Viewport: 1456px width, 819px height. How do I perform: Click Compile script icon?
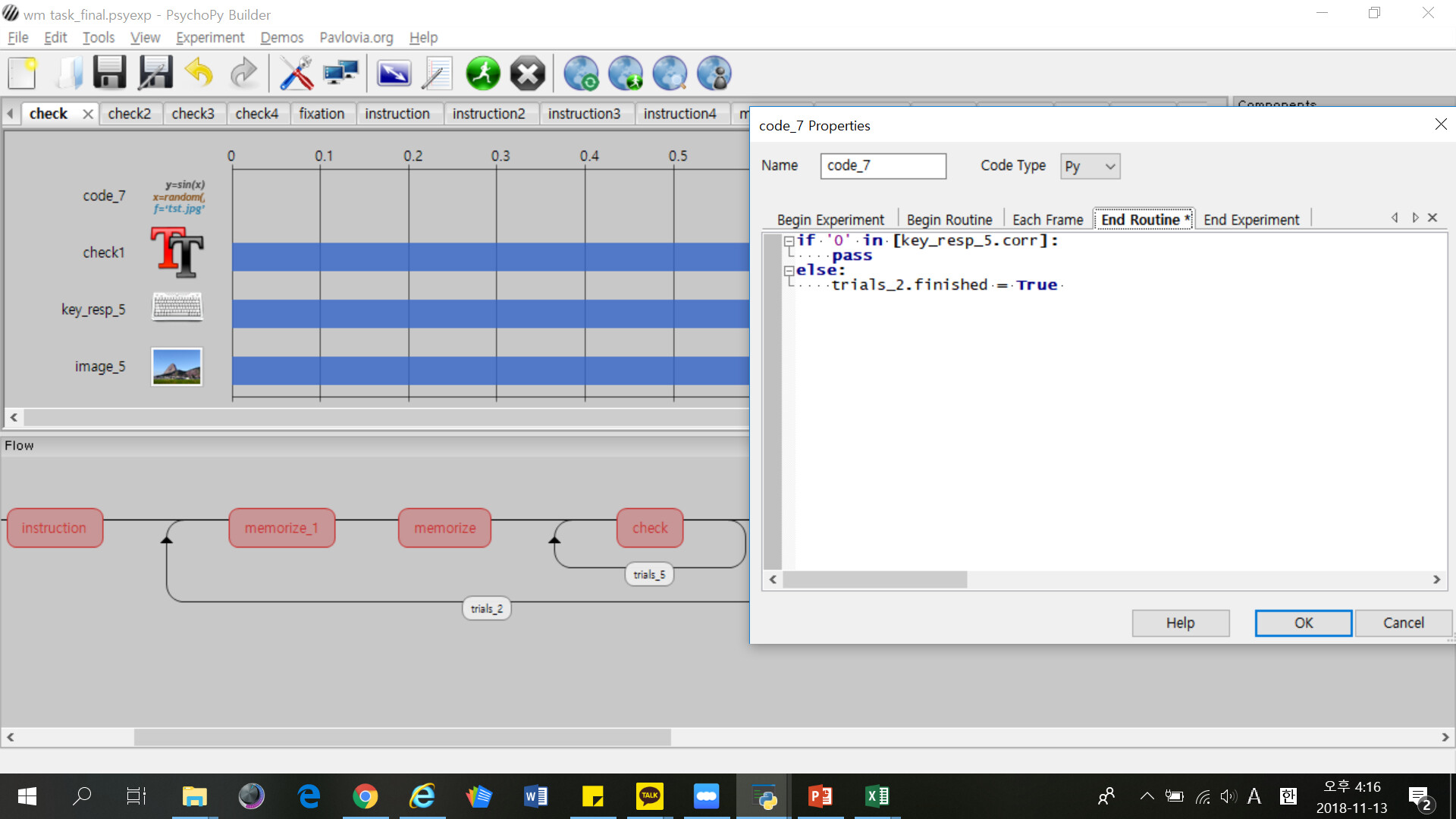(x=438, y=74)
